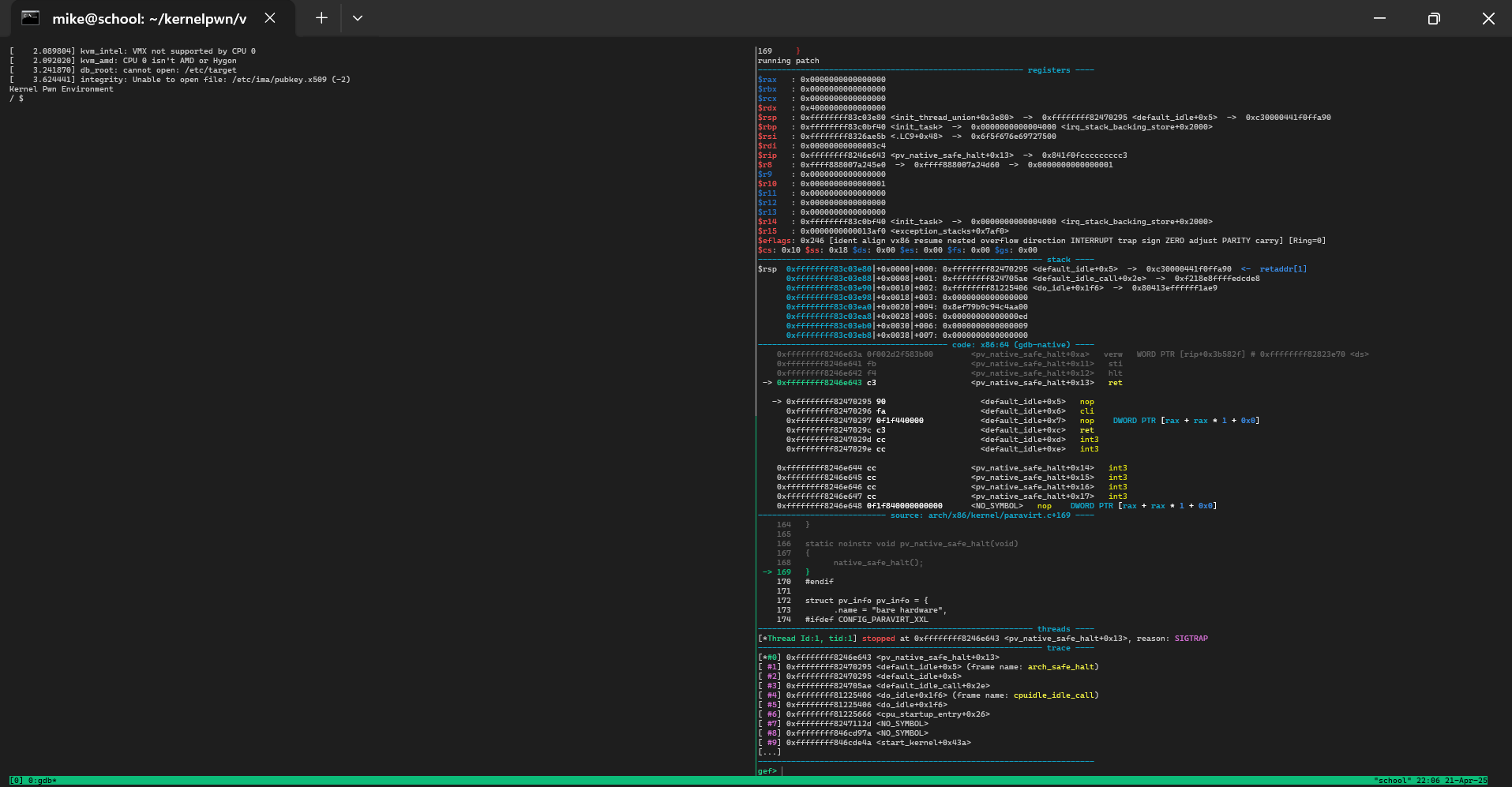1512x787 pixels.
Task: Click the start_kernel+0x43a trace frame
Action: pos(923,743)
